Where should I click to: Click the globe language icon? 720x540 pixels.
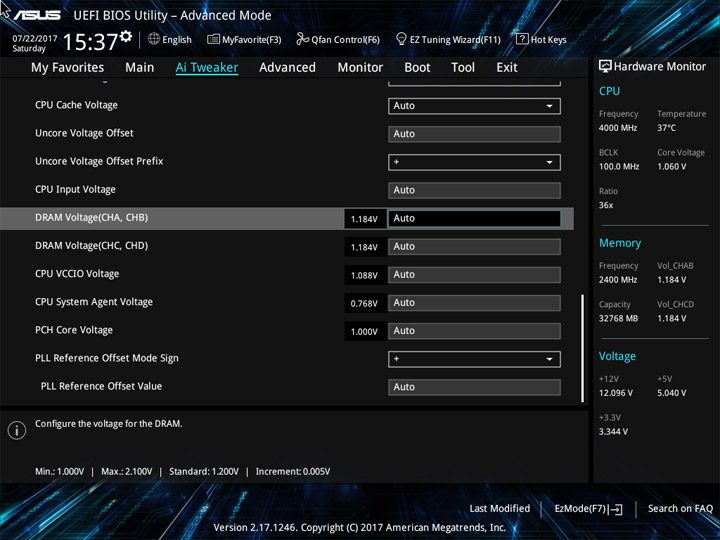point(154,39)
